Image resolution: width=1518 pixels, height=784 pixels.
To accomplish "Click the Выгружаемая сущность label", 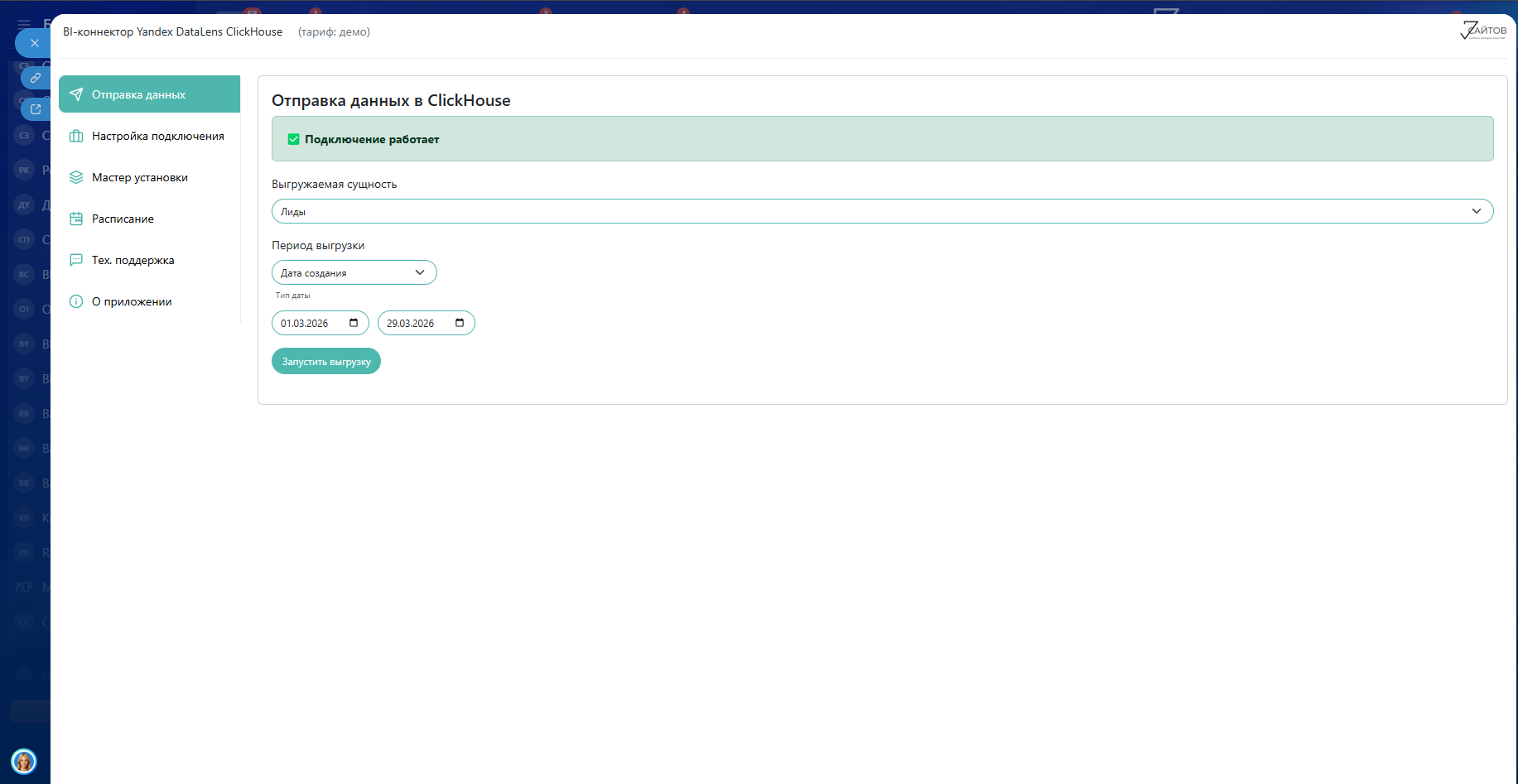I will tap(334, 184).
